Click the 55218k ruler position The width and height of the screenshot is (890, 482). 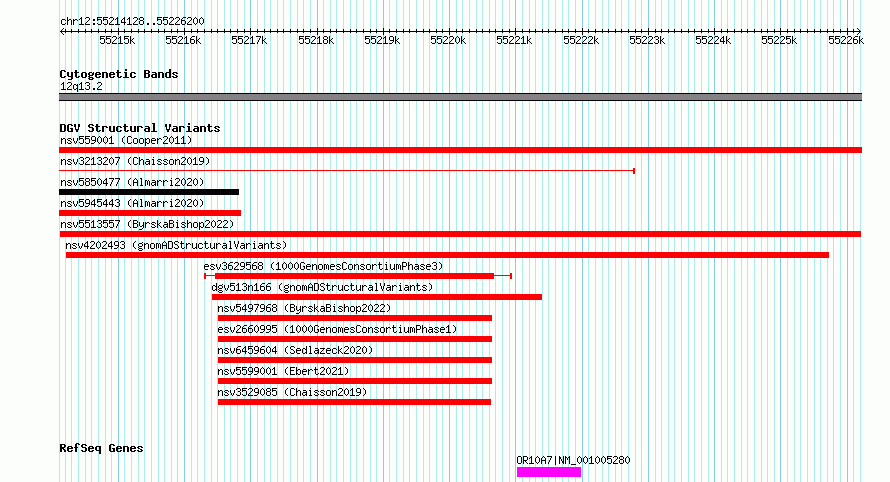(316, 40)
